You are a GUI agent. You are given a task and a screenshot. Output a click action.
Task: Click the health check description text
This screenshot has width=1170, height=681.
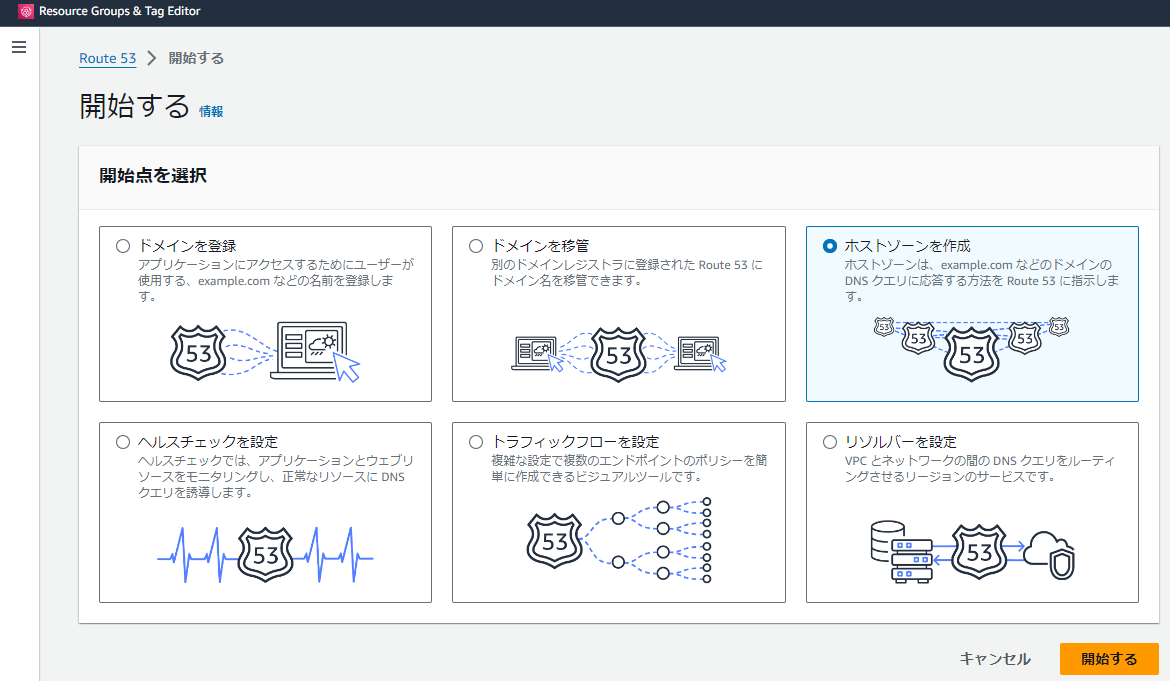[x=276, y=477]
